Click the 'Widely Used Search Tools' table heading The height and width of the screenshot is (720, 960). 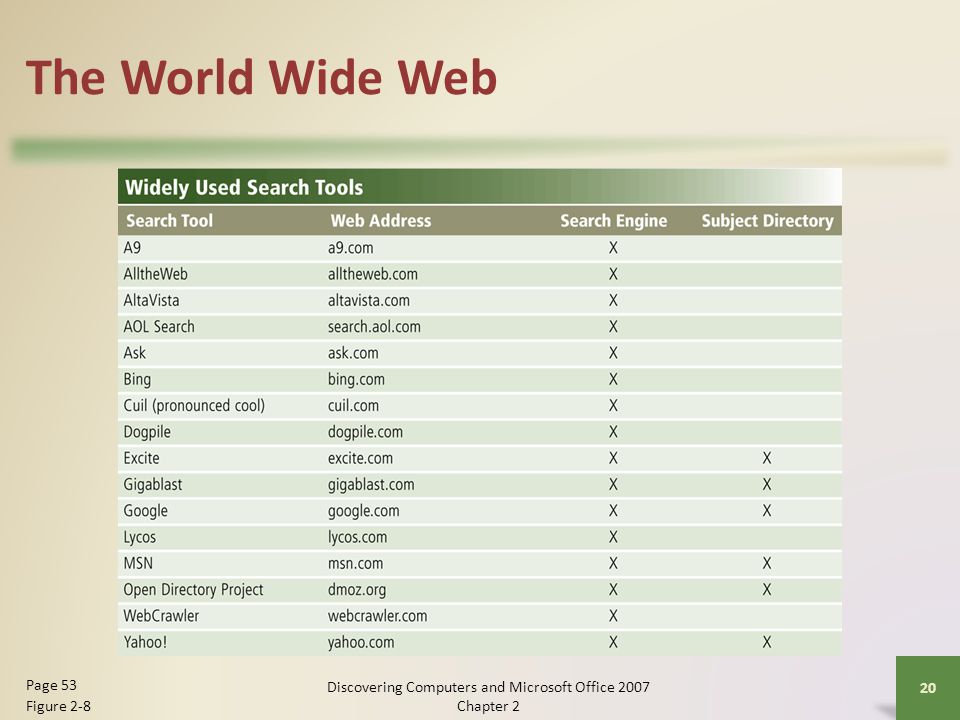pos(244,187)
